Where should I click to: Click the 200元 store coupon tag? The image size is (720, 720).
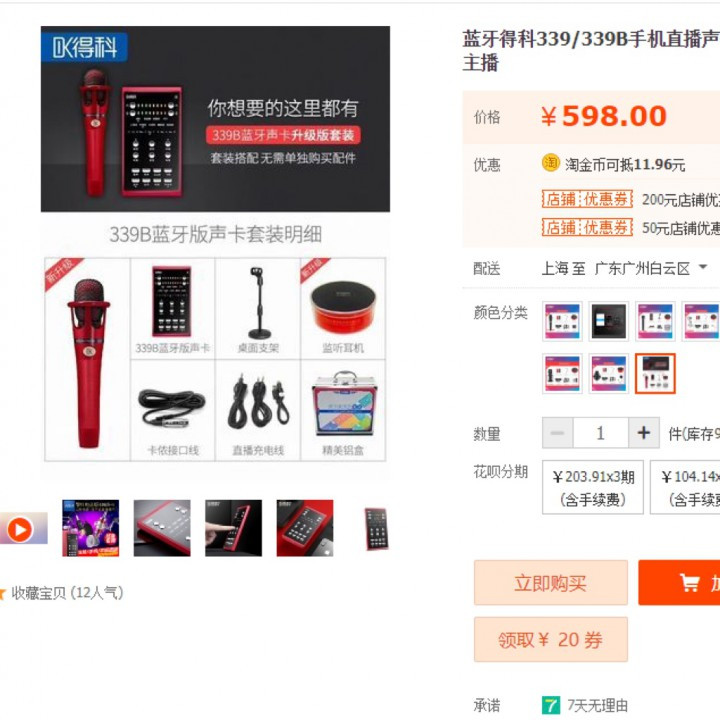(587, 199)
